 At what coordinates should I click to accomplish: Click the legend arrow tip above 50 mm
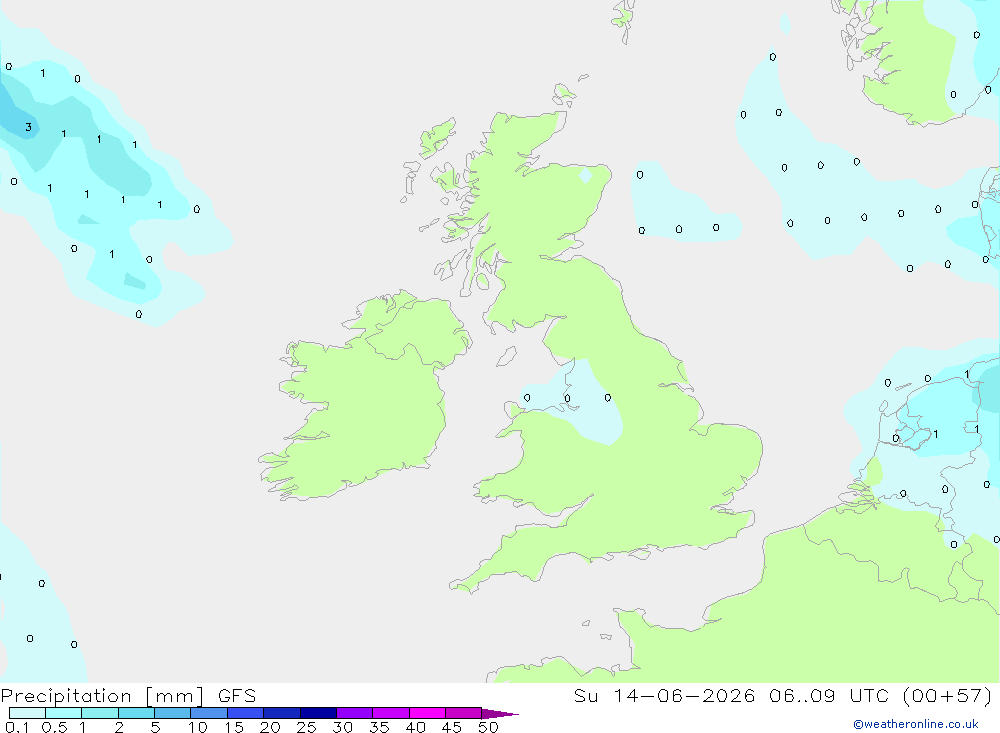[500, 714]
